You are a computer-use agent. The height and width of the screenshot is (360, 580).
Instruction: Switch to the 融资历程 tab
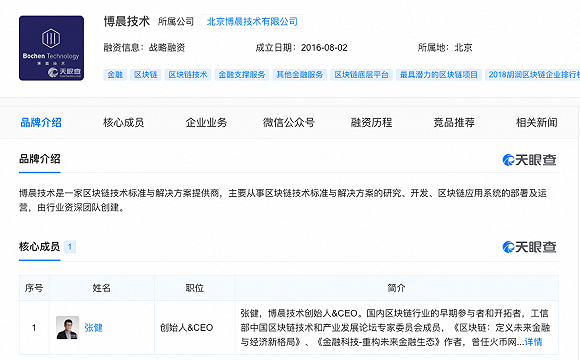[x=371, y=122]
